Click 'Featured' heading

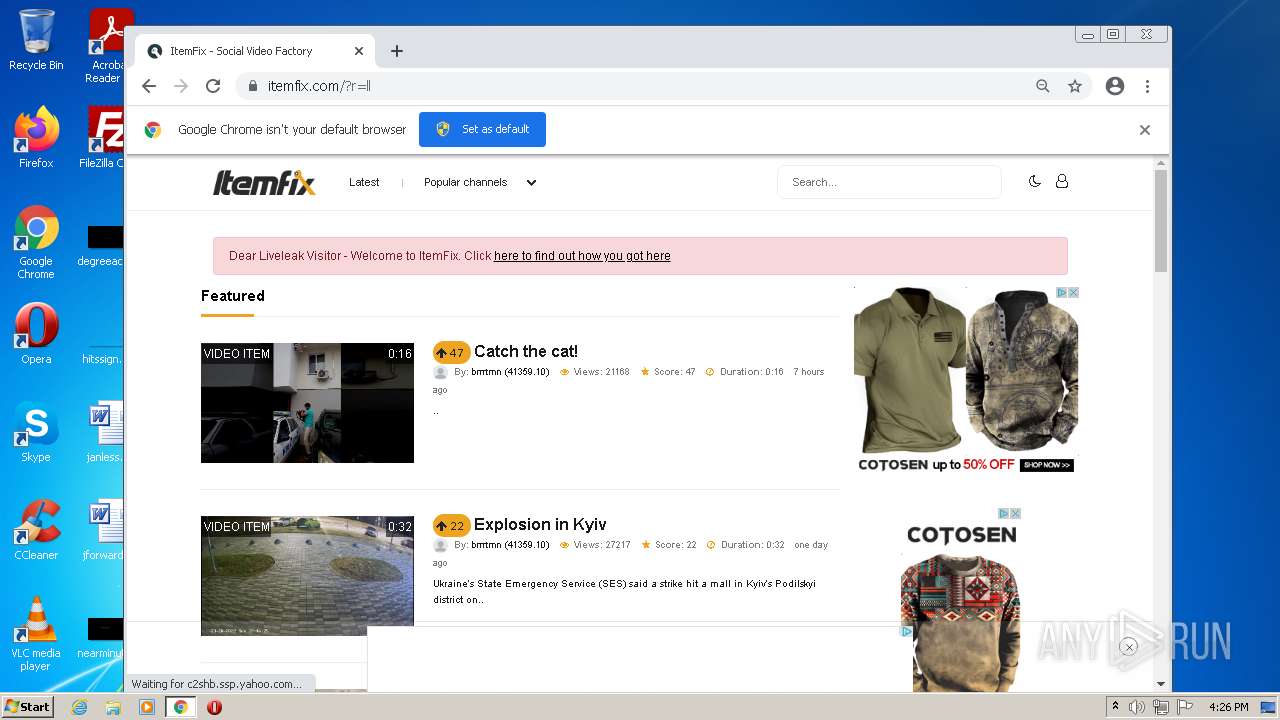[x=233, y=296]
